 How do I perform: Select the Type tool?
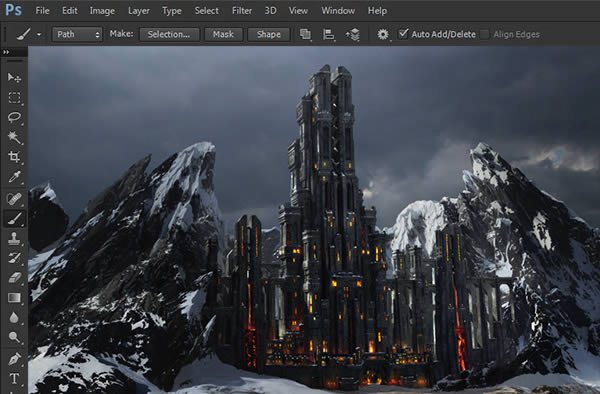[x=14, y=379]
